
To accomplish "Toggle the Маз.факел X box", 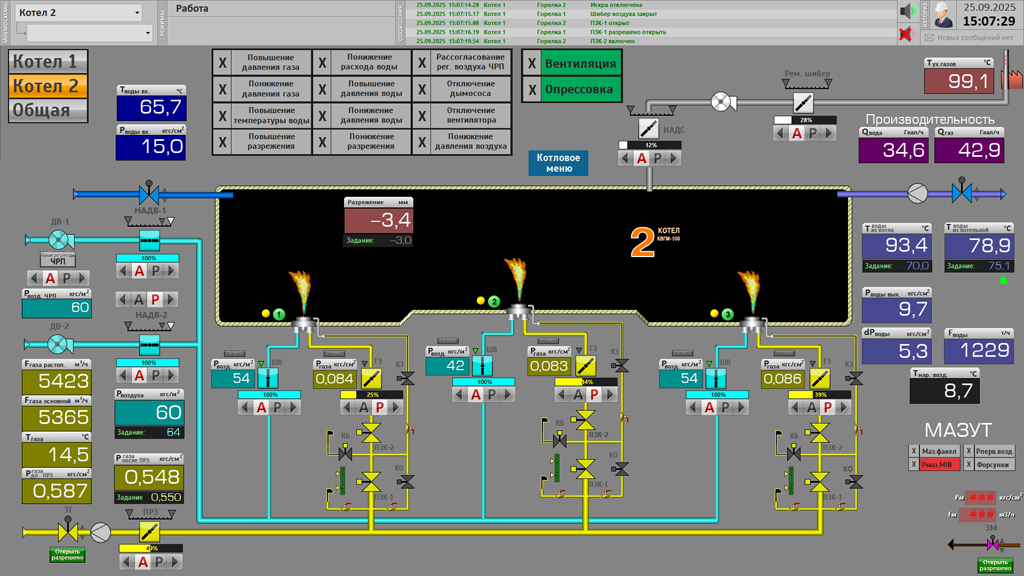I will click(914, 451).
